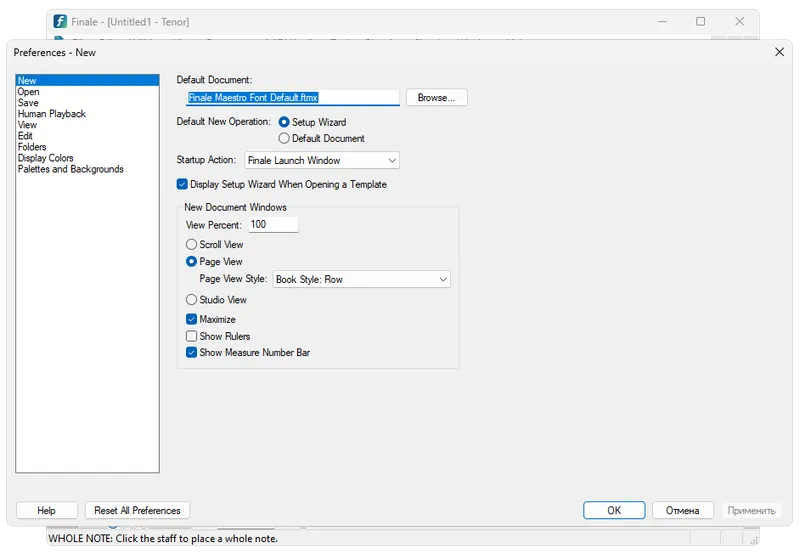Open the Page View Style dropdown

[361, 279]
